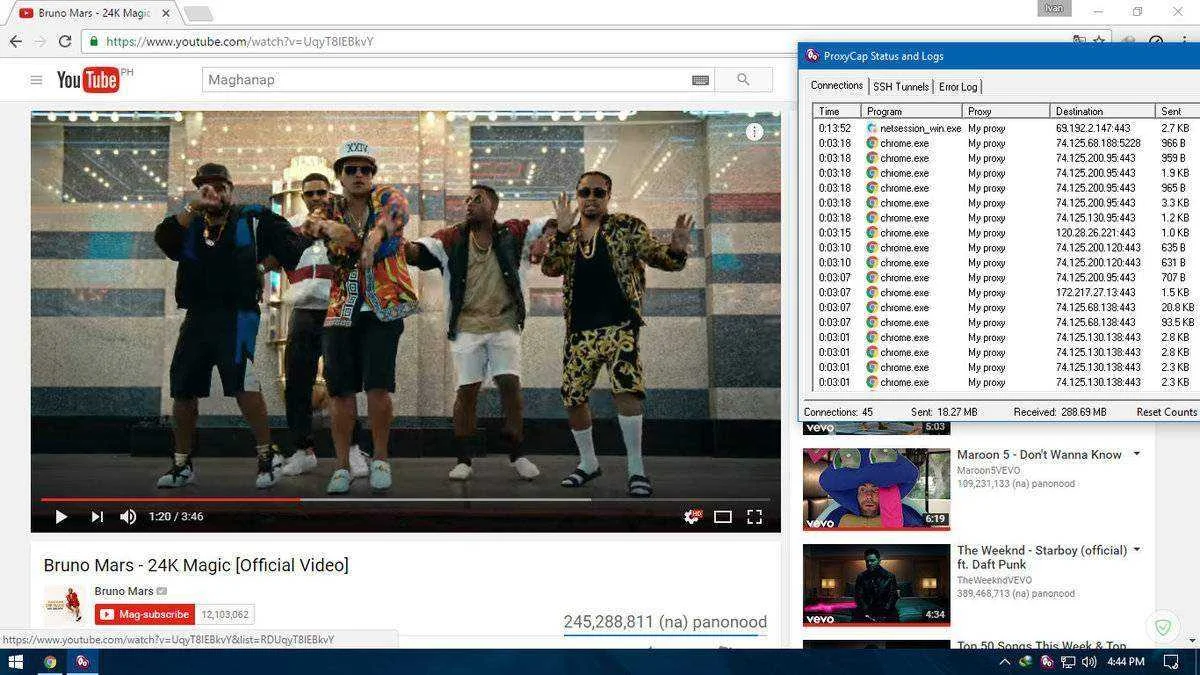Show hidden system tray icons

(x=1004, y=662)
